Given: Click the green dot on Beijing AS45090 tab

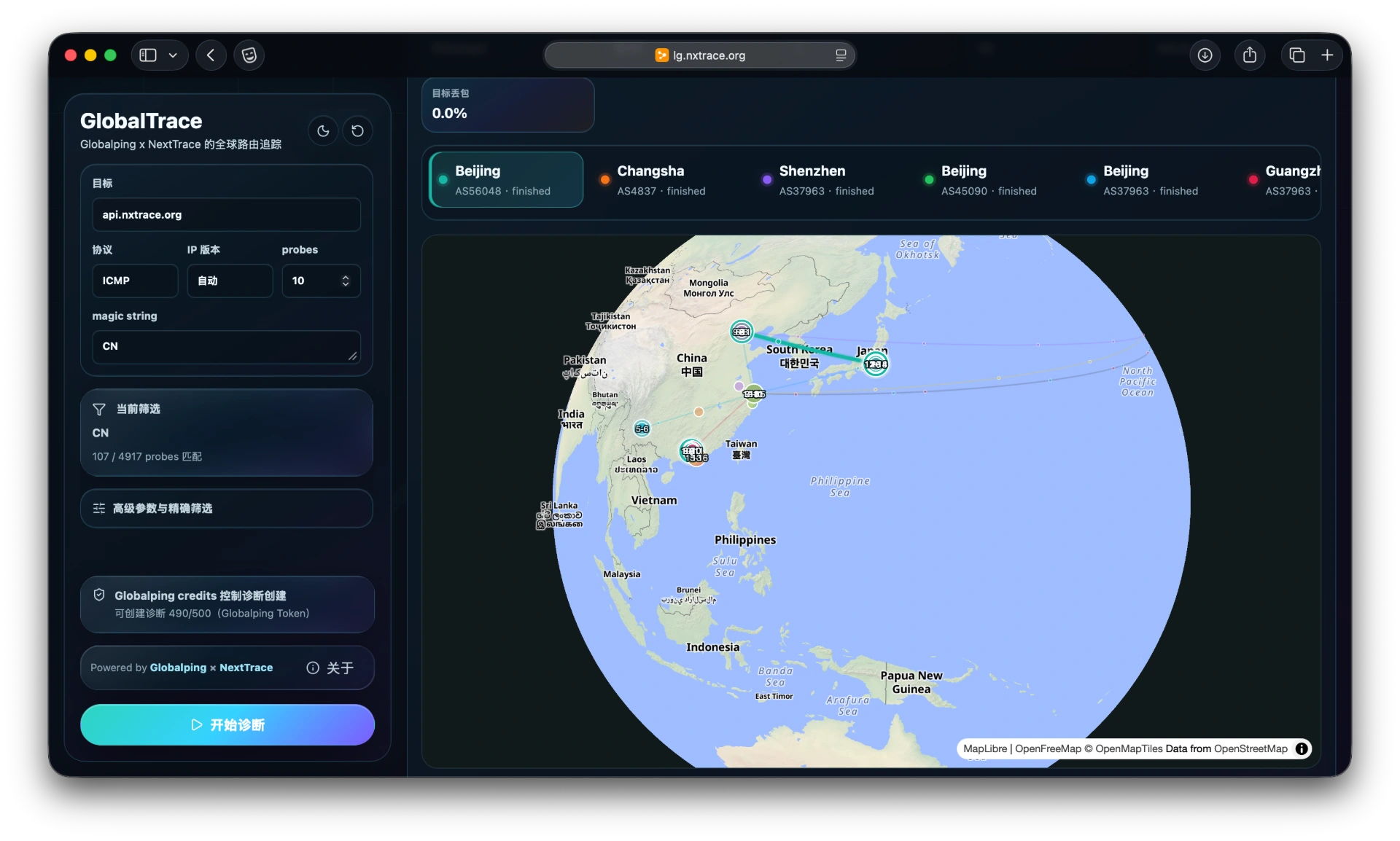Looking at the screenshot, I should pyautogui.click(x=929, y=180).
